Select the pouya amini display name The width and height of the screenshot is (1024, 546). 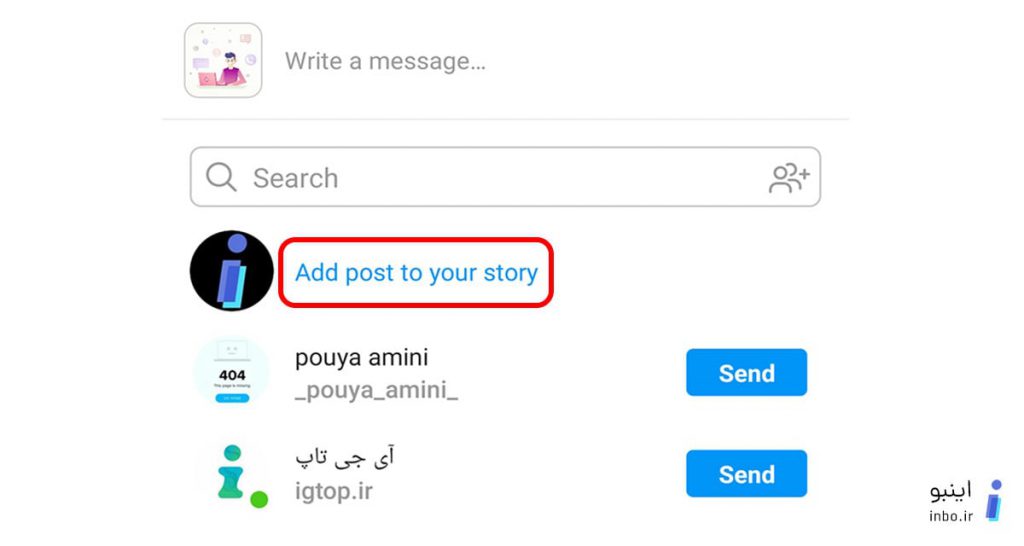[x=362, y=358]
